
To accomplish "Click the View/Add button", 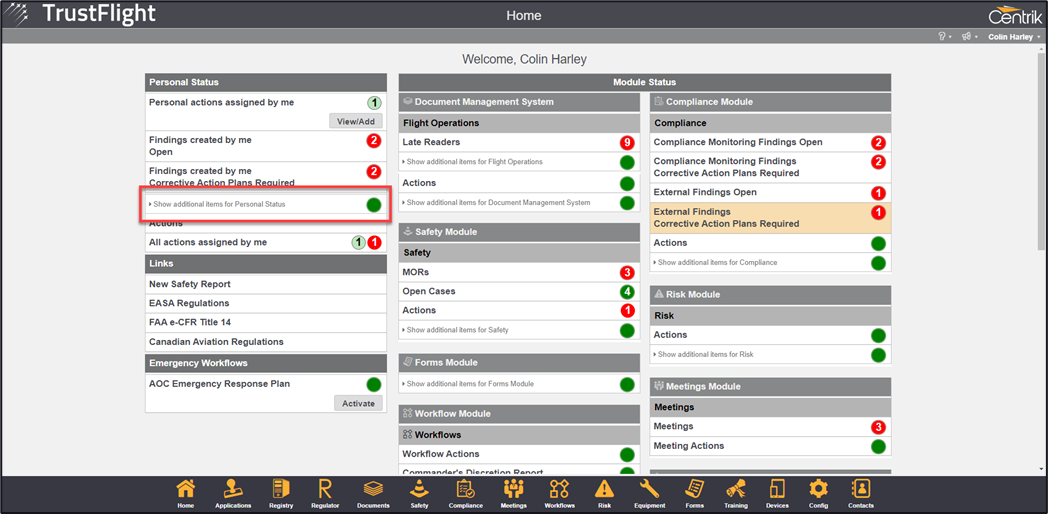I will (x=356, y=121).
